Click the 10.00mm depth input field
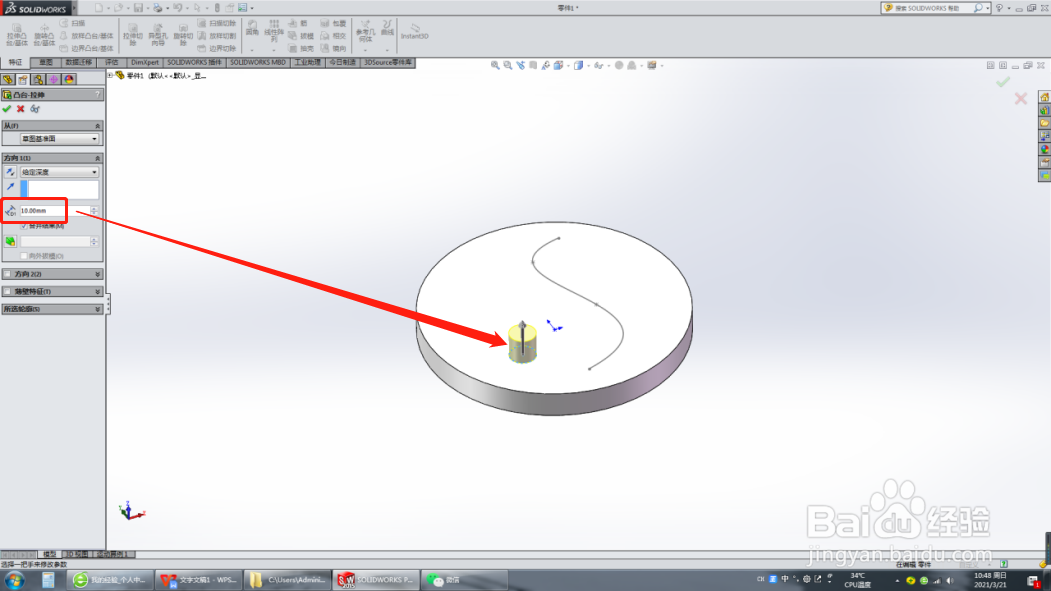This screenshot has width=1051, height=591. pyautogui.click(x=54, y=210)
